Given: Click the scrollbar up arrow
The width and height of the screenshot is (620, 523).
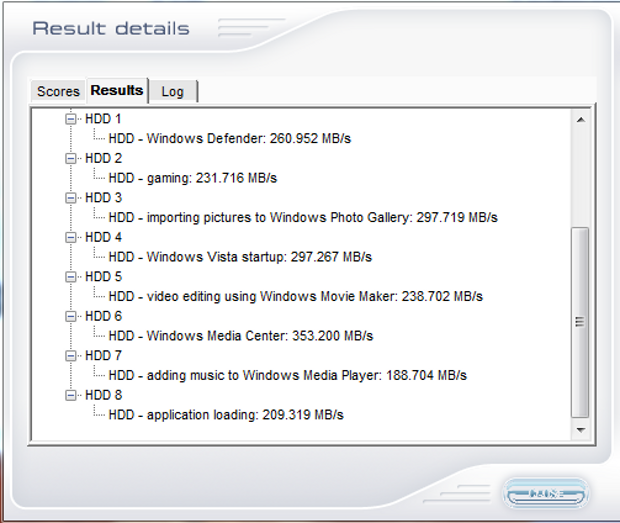Looking at the screenshot, I should point(579,120).
